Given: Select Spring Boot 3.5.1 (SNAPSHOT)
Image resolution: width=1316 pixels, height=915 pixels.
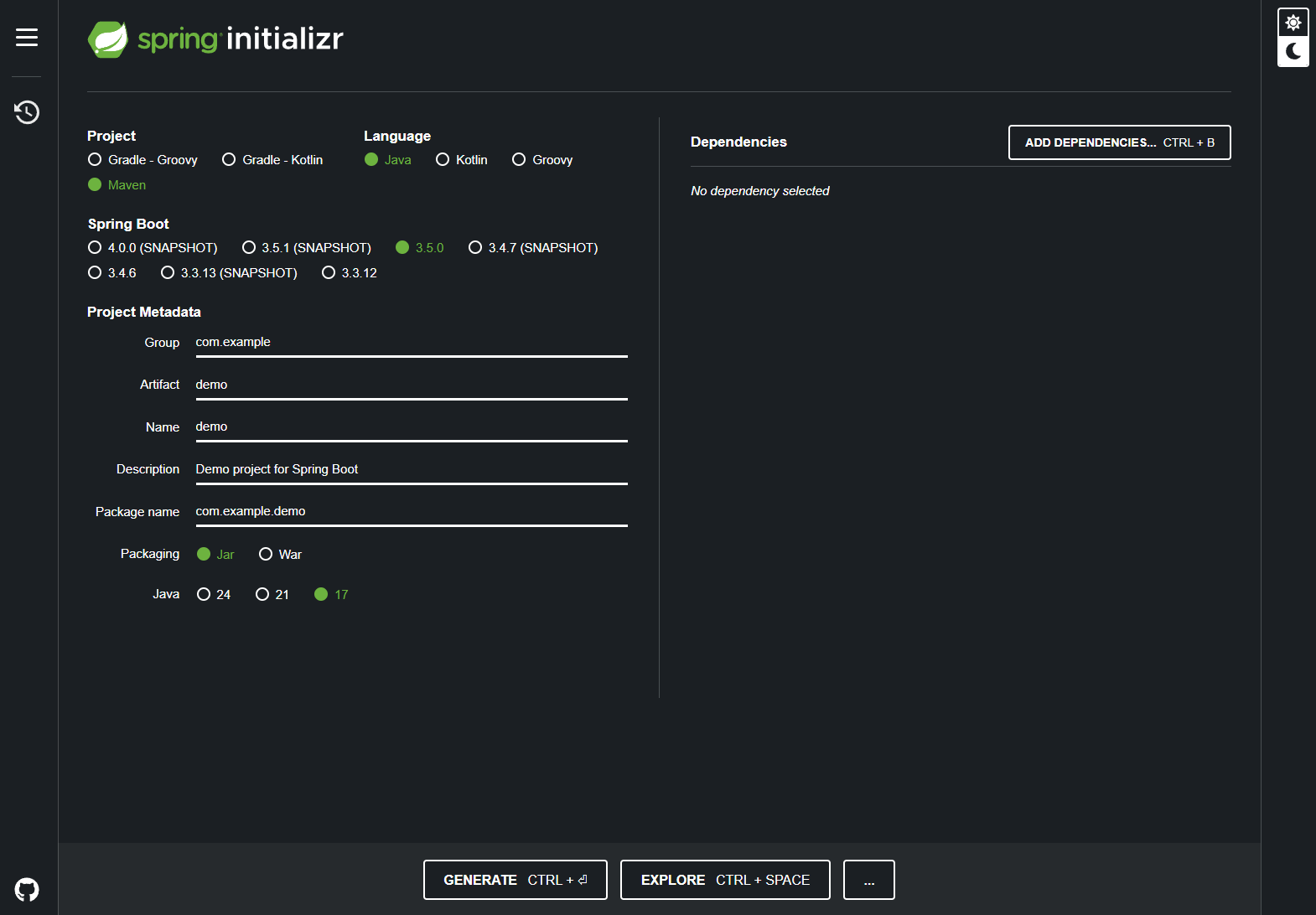Looking at the screenshot, I should [307, 248].
